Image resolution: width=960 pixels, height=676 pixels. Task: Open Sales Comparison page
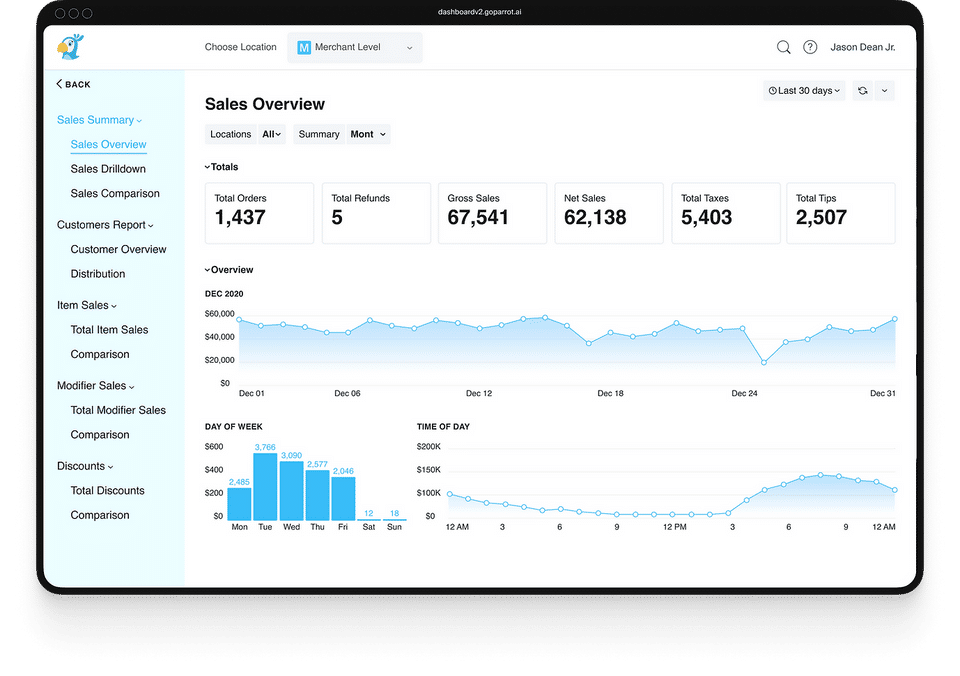114,193
